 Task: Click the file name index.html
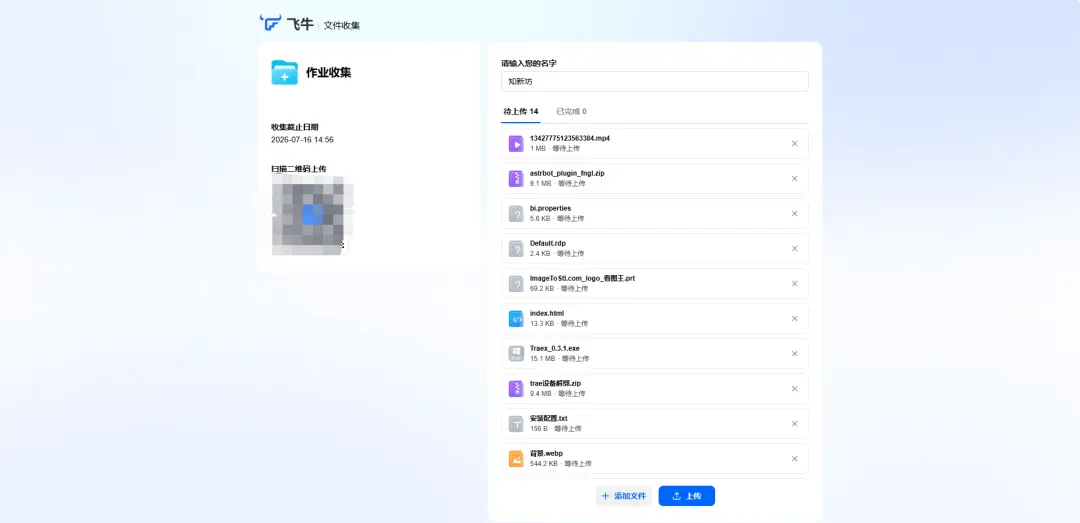click(x=547, y=314)
